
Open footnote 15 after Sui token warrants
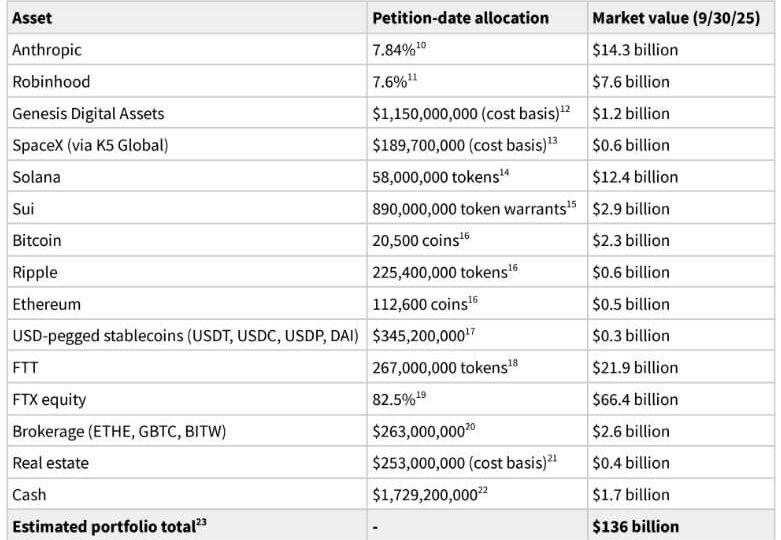click(x=571, y=204)
